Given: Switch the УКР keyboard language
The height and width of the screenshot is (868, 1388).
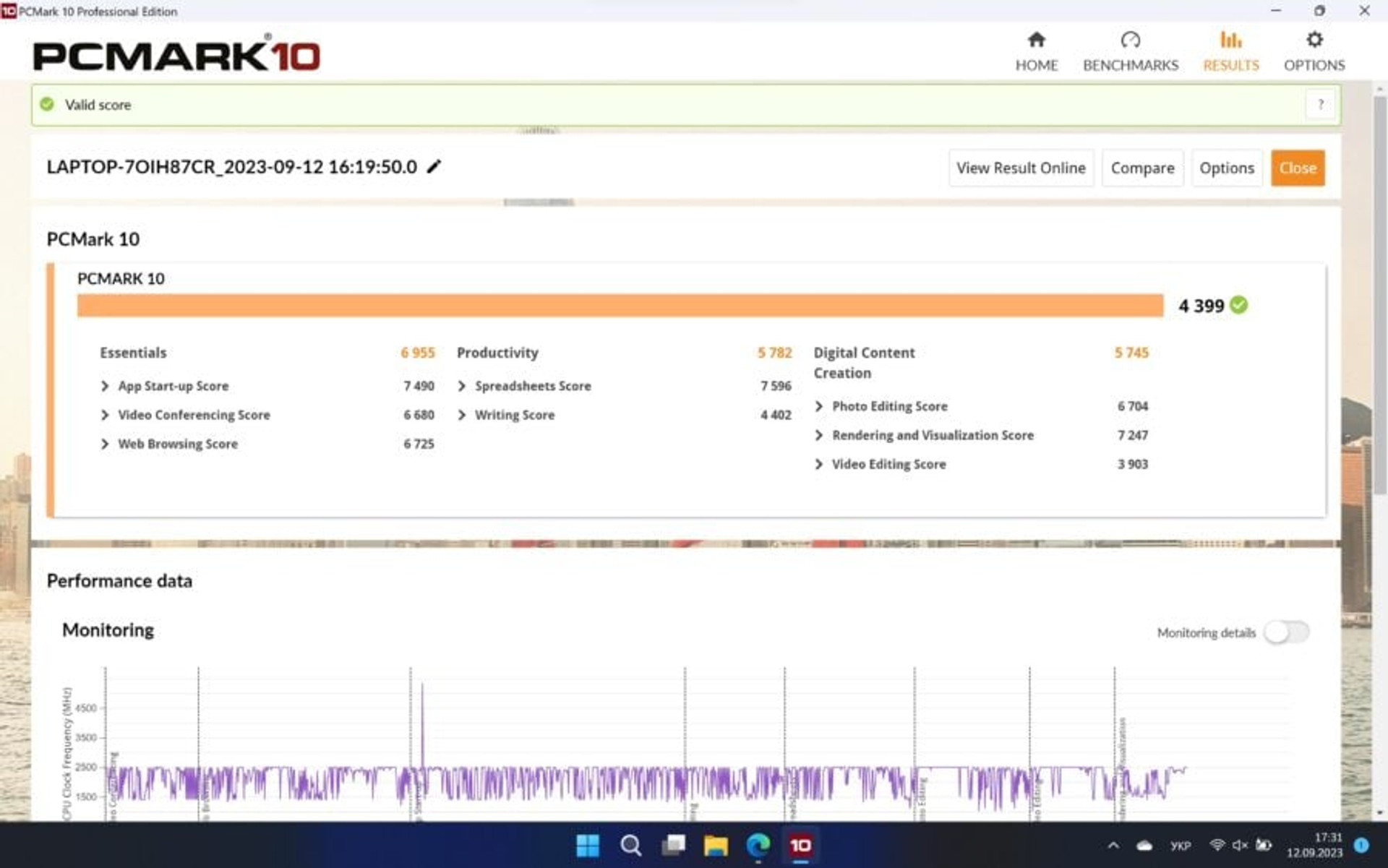Looking at the screenshot, I should coord(1181,846).
